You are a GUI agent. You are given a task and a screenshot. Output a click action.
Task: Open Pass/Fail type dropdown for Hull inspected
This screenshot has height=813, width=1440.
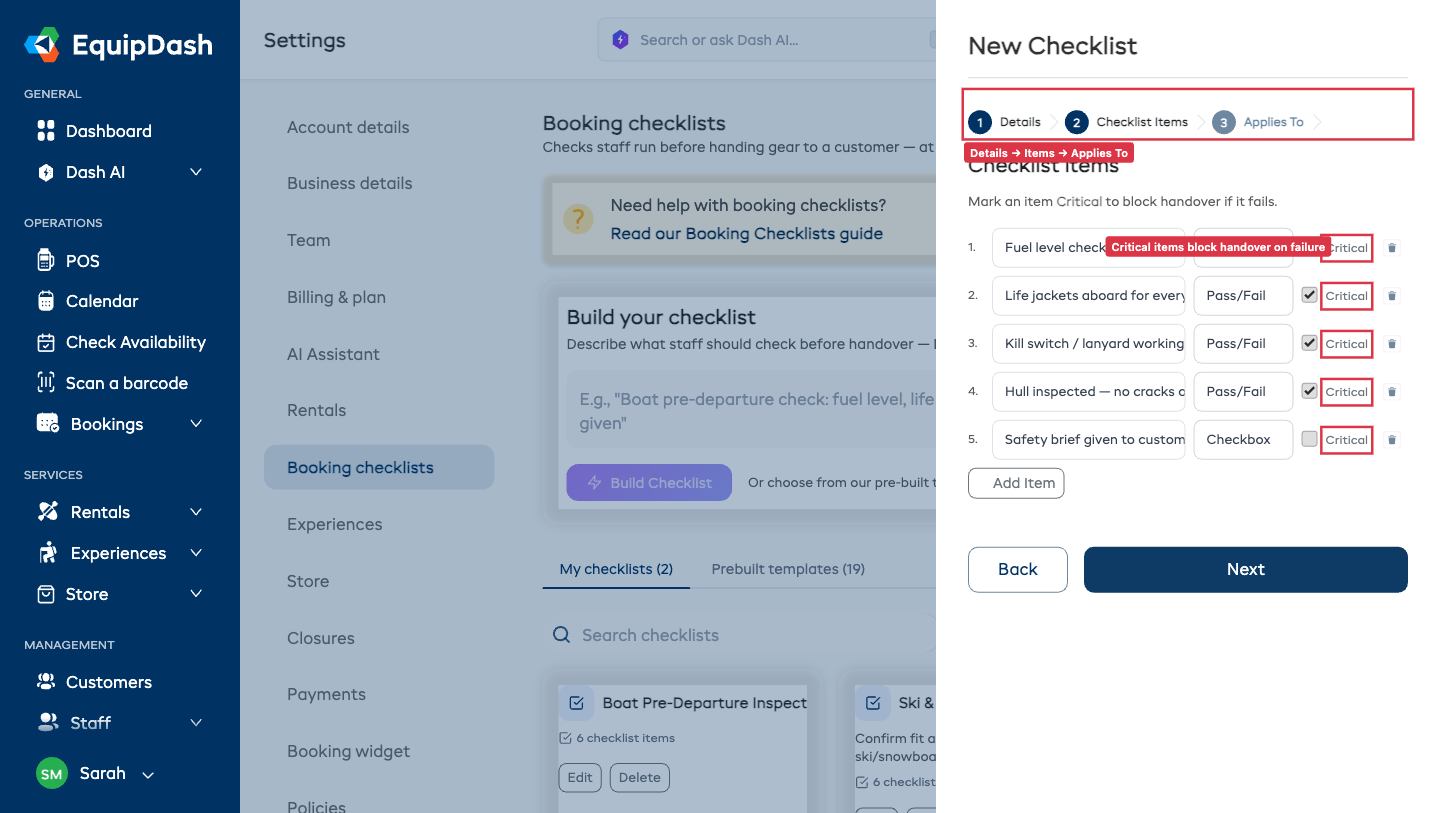pyautogui.click(x=1243, y=392)
